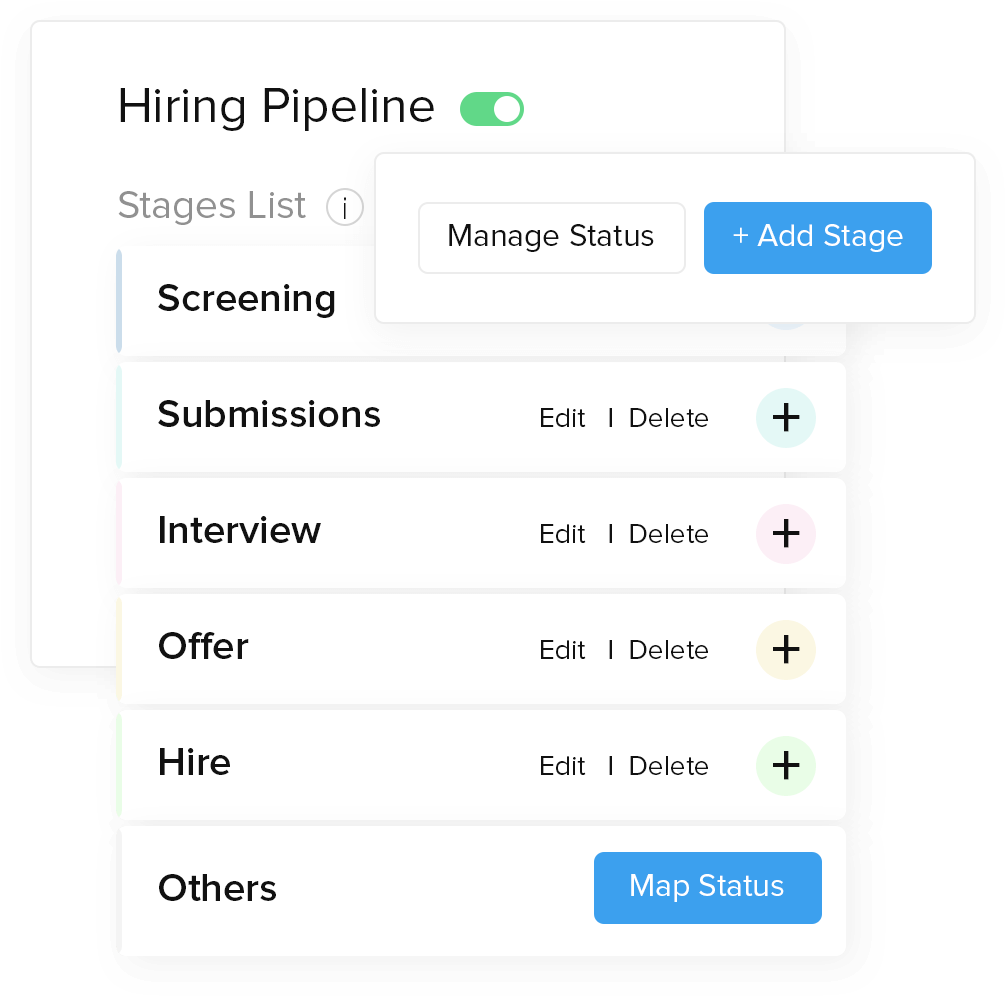Toggle the Hiring Pipeline switch
The image size is (1006, 996).
[x=492, y=109]
